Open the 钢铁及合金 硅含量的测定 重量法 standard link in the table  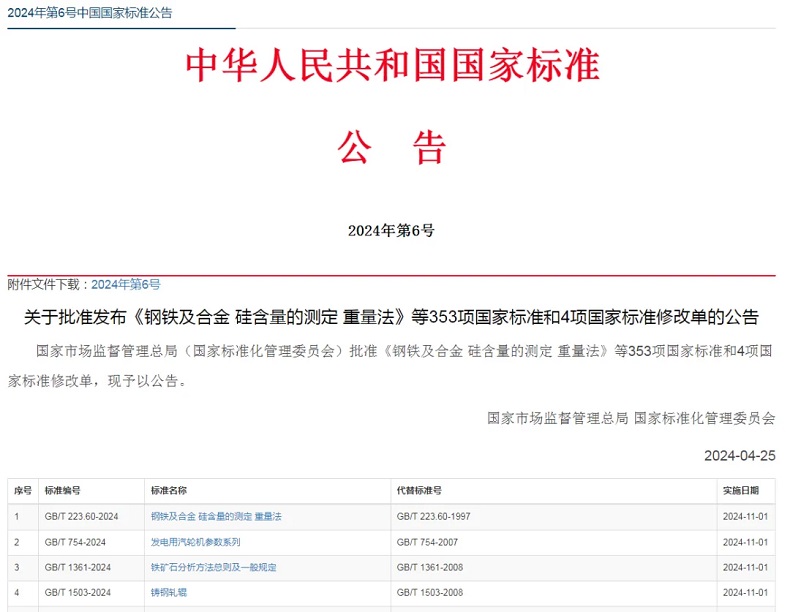216,517
